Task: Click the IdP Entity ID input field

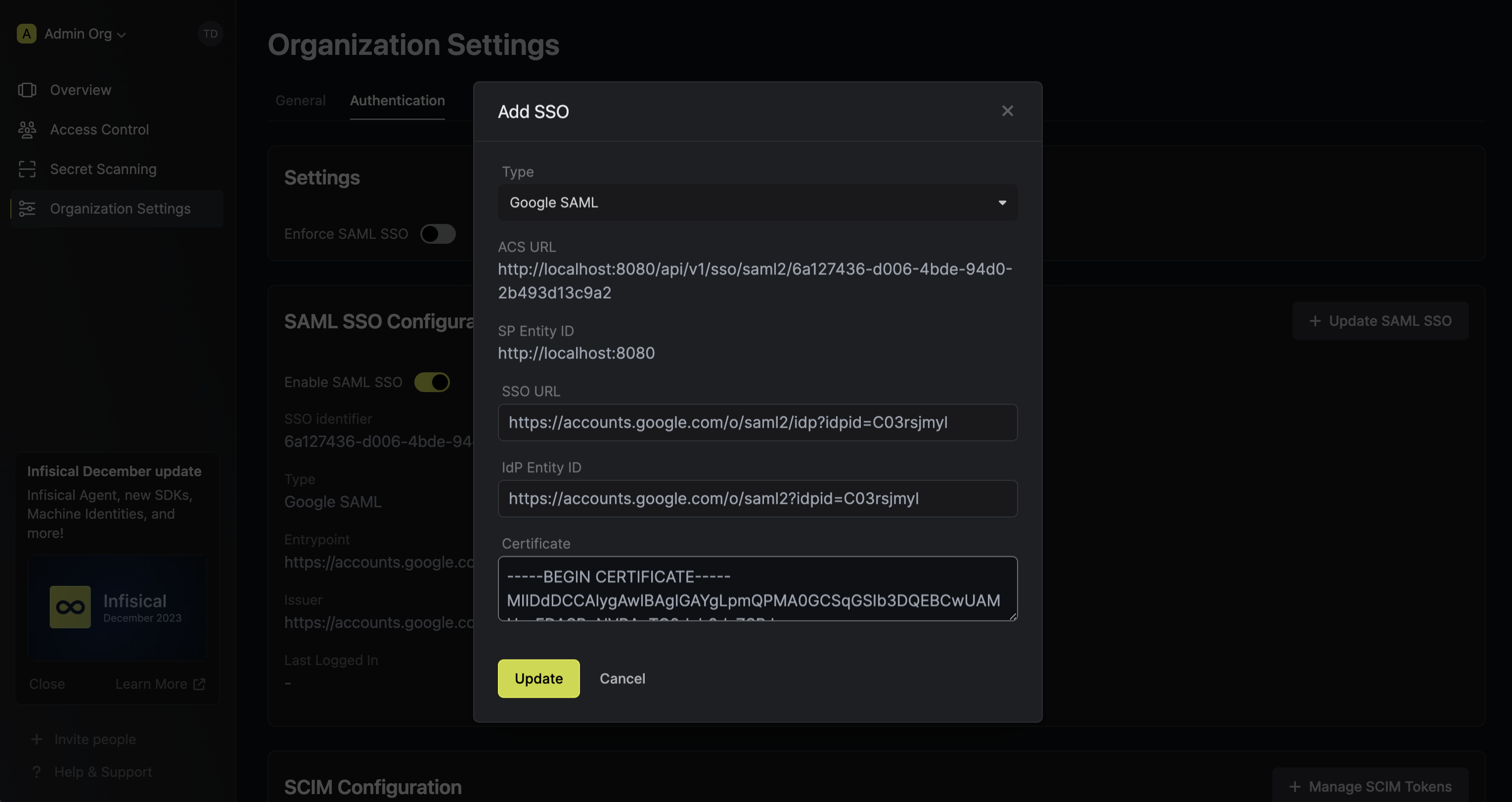Action: [757, 498]
